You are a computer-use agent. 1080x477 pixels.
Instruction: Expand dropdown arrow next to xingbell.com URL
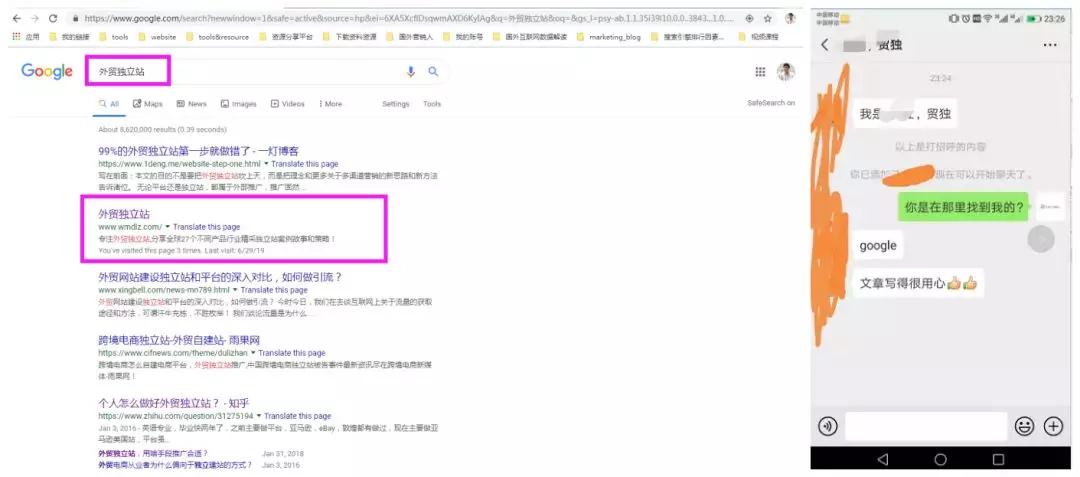coord(235,290)
